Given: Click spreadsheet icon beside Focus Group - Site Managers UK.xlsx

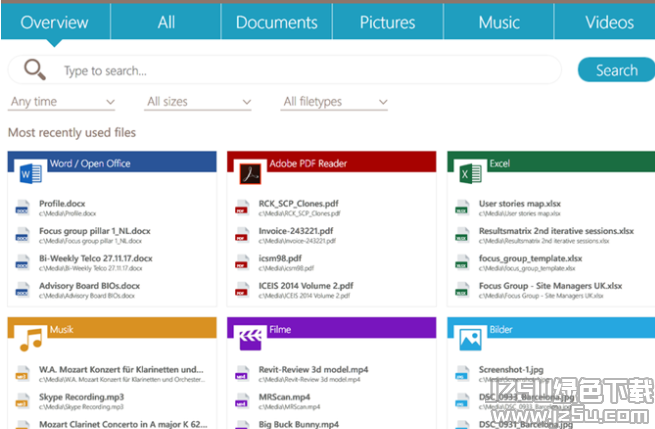Looking at the screenshot, I should [x=462, y=290].
